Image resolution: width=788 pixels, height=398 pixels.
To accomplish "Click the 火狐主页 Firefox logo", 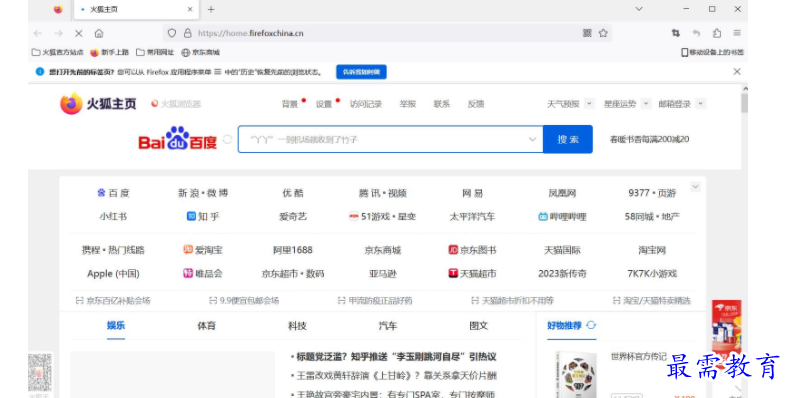I will tap(98, 104).
